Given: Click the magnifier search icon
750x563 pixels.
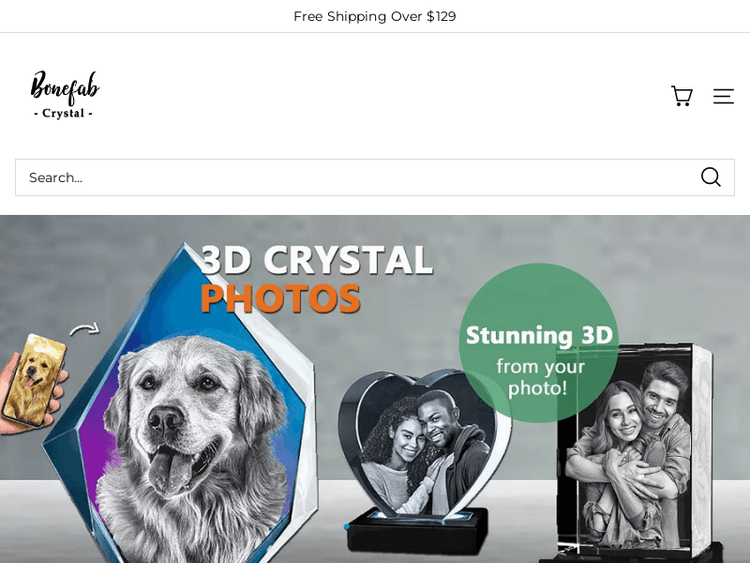Looking at the screenshot, I should [x=711, y=177].
